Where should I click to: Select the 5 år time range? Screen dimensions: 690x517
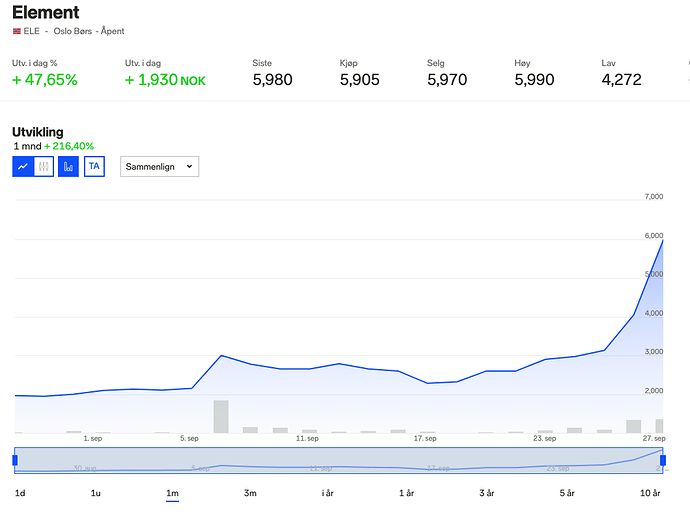coord(567,493)
